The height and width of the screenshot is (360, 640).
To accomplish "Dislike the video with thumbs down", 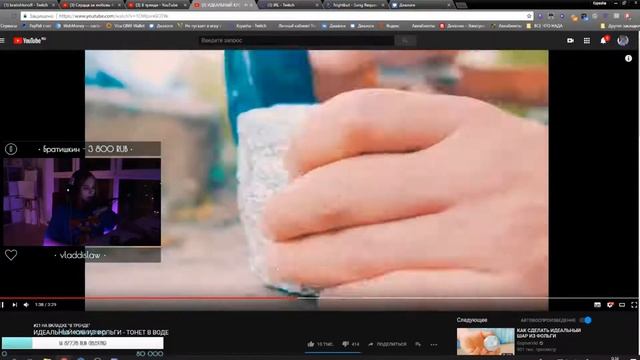I will (x=351, y=344).
